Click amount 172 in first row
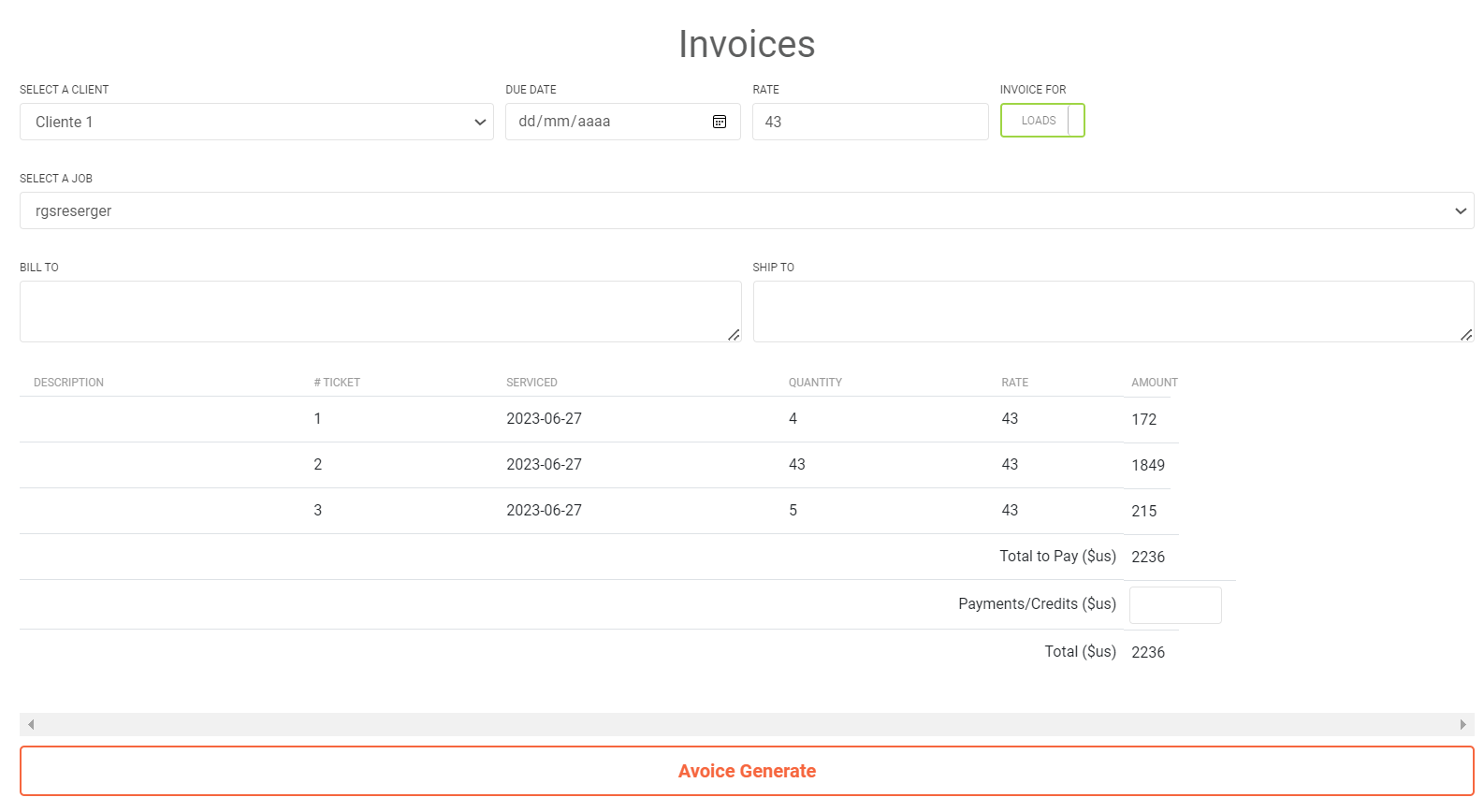 click(1144, 420)
